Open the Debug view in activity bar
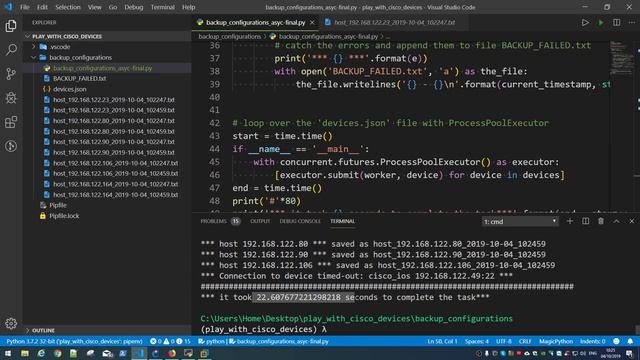 coord(11,98)
